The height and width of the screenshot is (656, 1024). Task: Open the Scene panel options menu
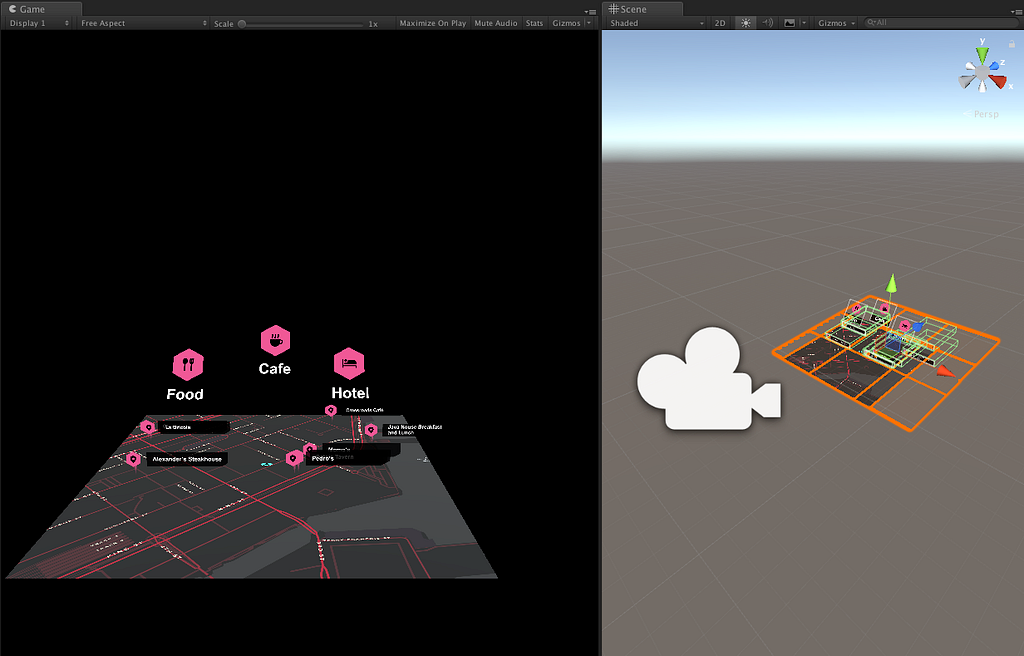point(1017,12)
